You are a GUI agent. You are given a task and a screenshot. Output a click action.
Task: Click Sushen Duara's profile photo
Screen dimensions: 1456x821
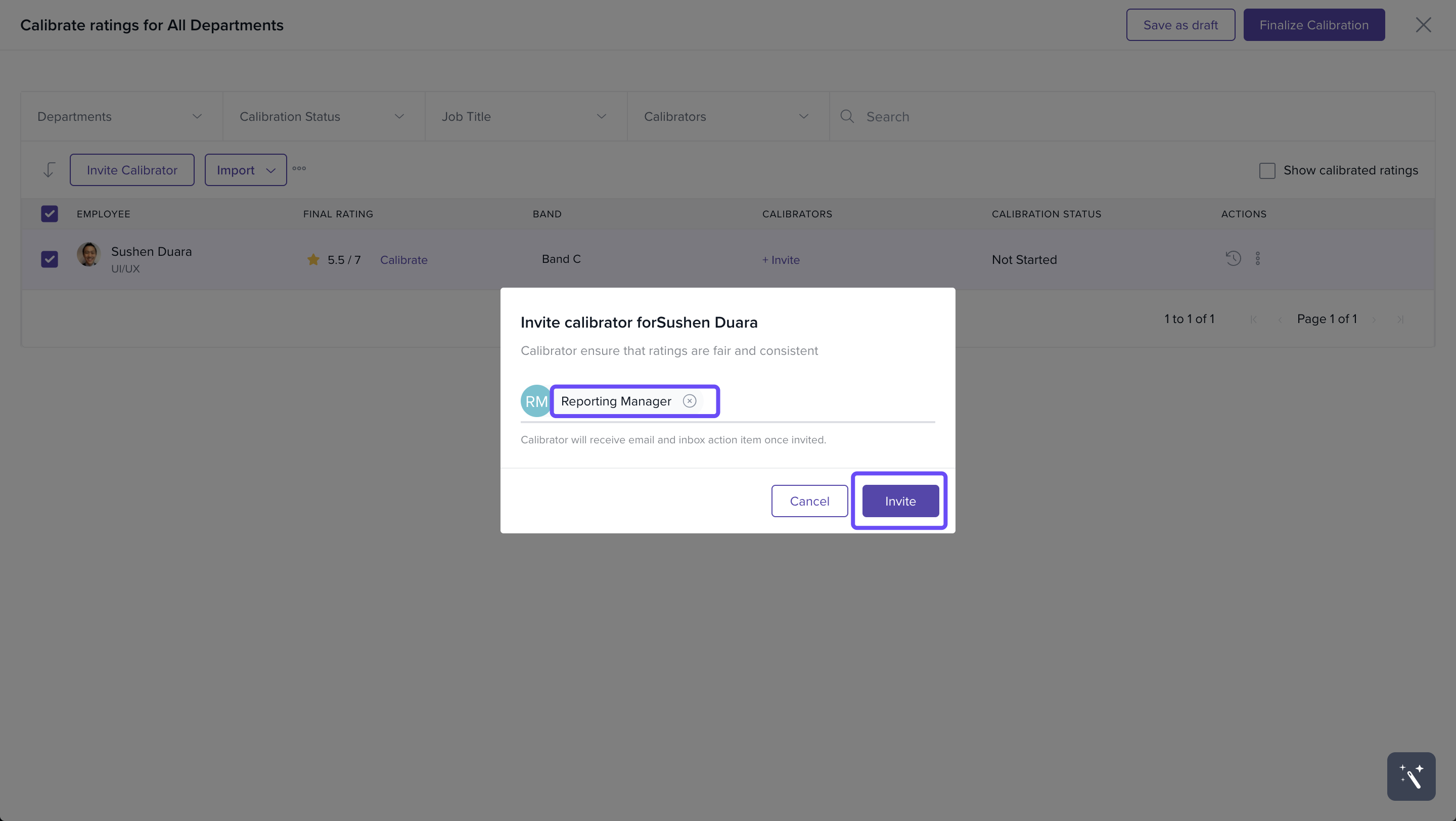pyautogui.click(x=89, y=254)
